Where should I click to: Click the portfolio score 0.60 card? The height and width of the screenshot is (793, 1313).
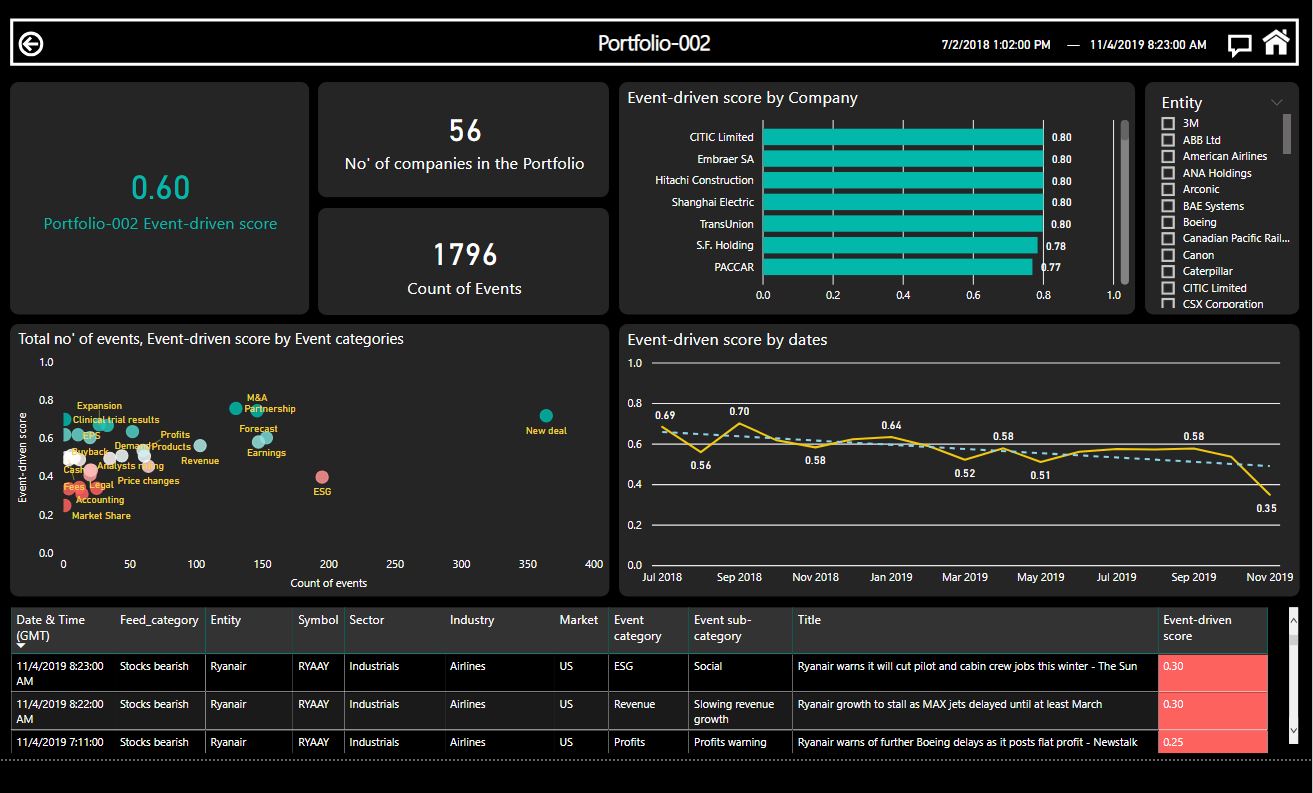click(x=160, y=198)
